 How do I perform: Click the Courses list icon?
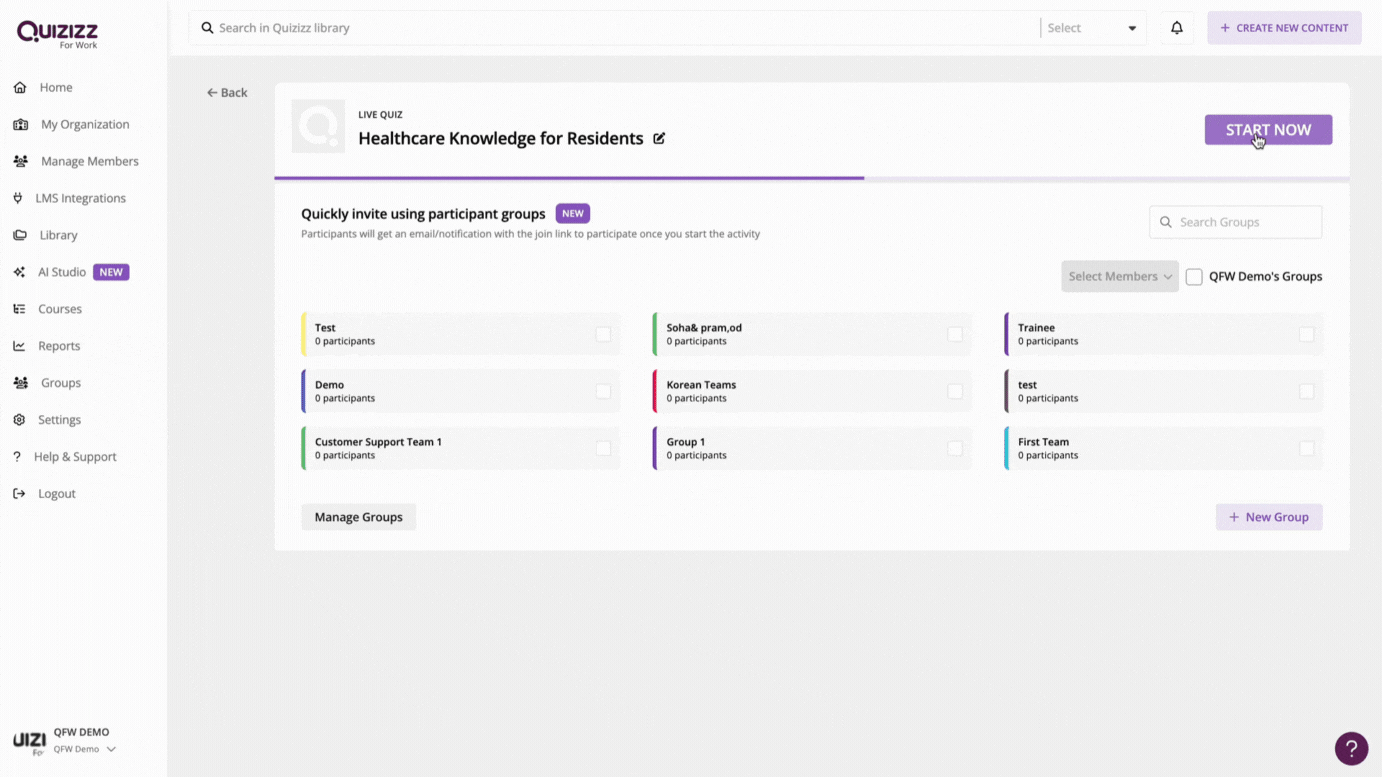click(19, 309)
